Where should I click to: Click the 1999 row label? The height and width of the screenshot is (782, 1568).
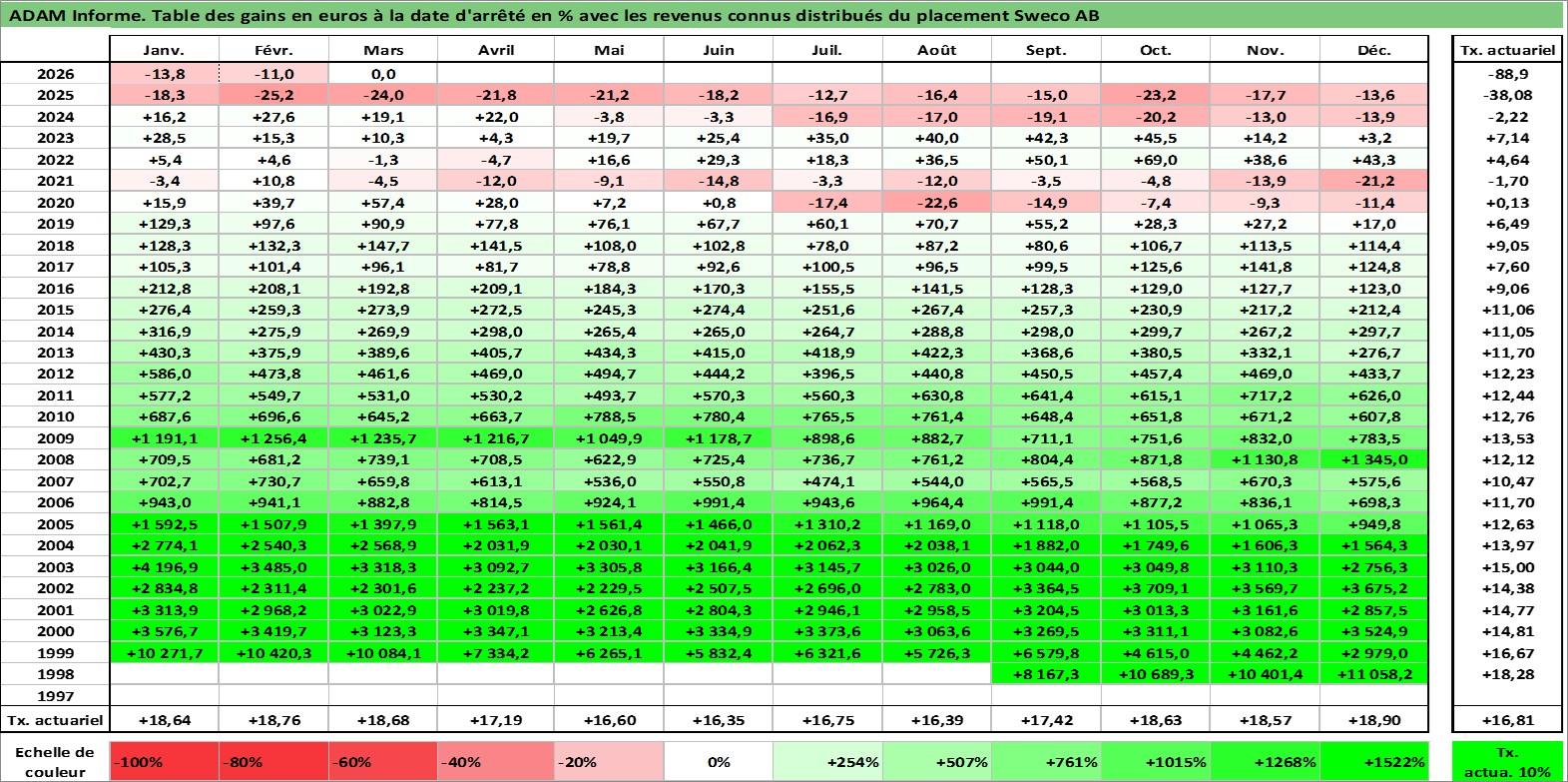pos(55,653)
